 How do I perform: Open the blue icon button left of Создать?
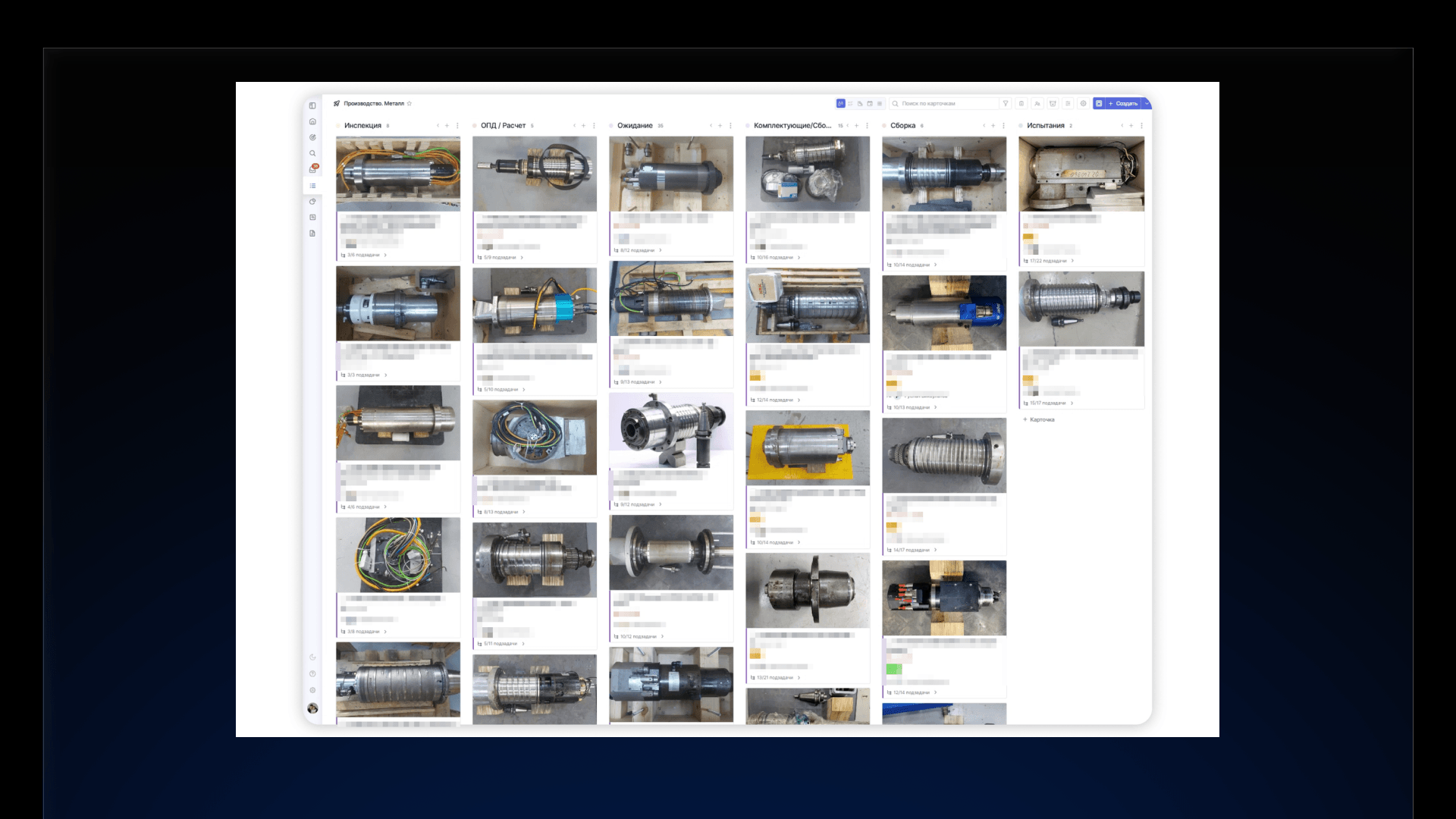coord(1099,103)
